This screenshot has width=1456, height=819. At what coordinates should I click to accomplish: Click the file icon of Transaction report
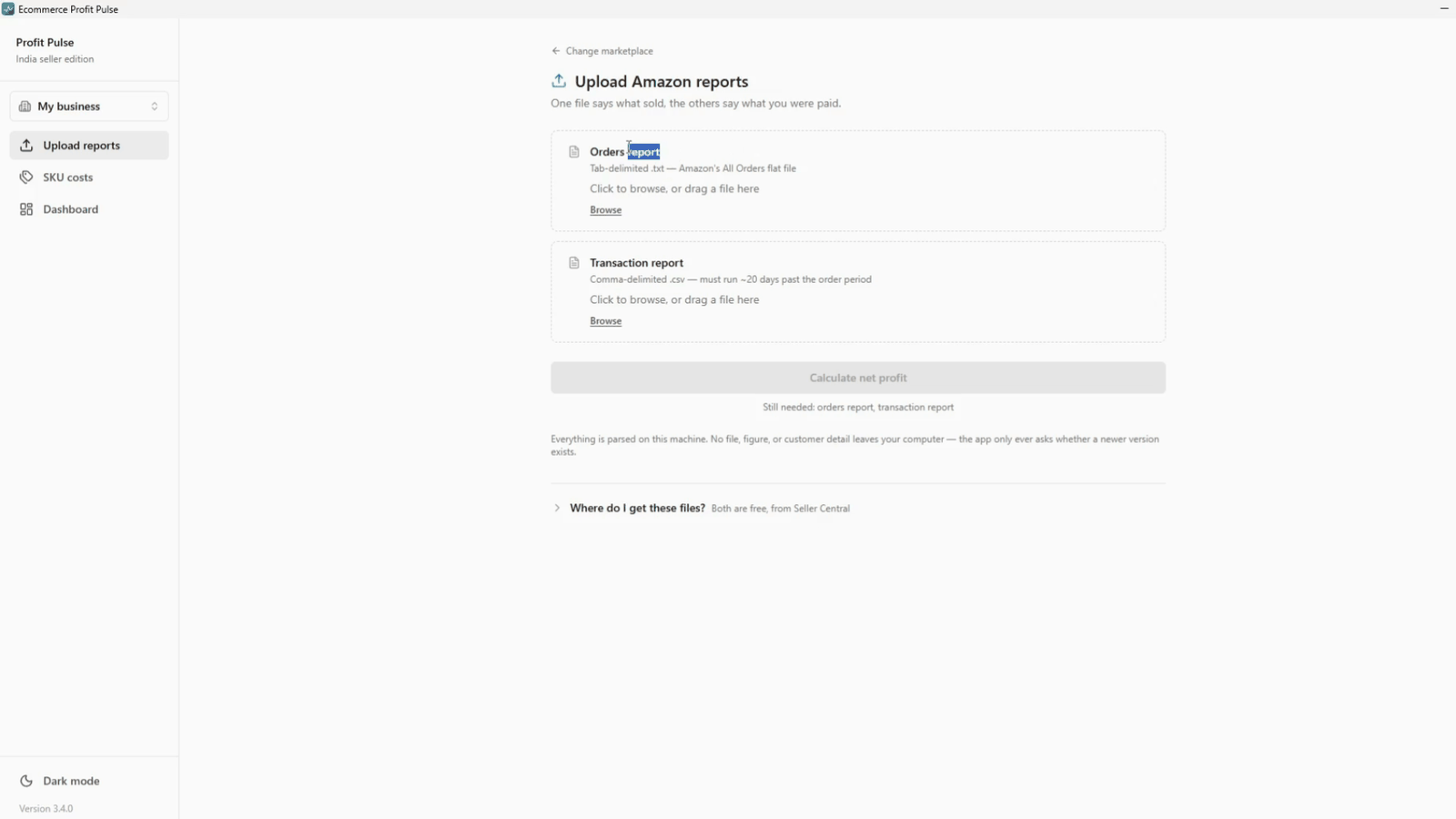574,263
